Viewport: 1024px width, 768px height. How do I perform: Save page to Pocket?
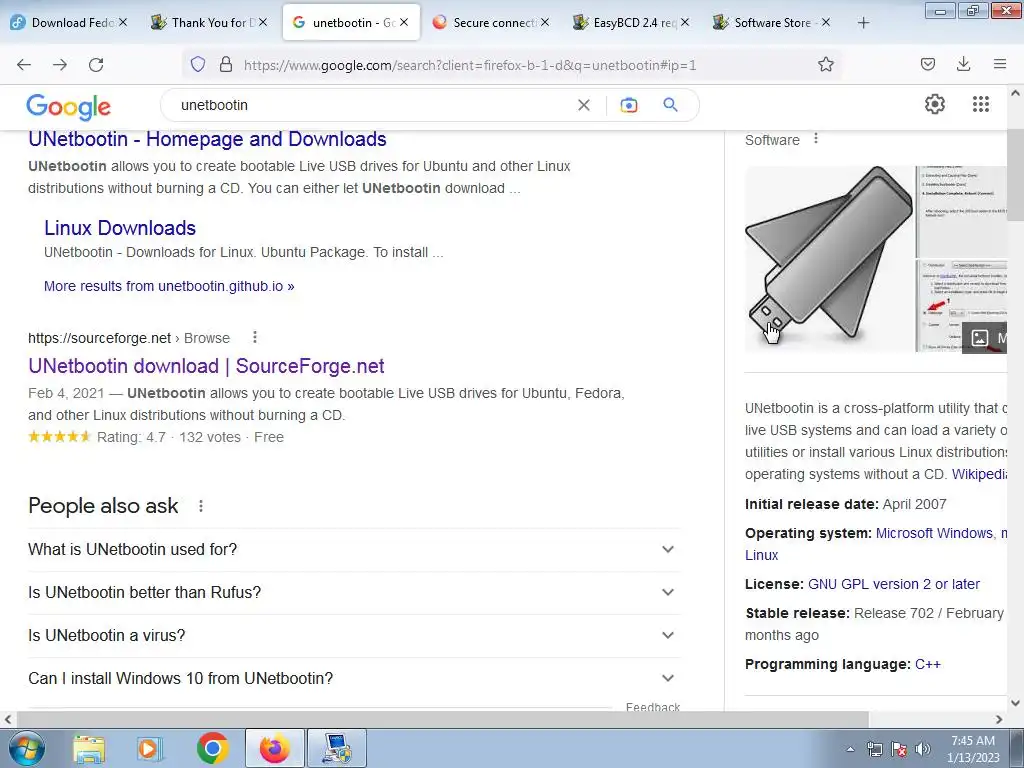[927, 64]
